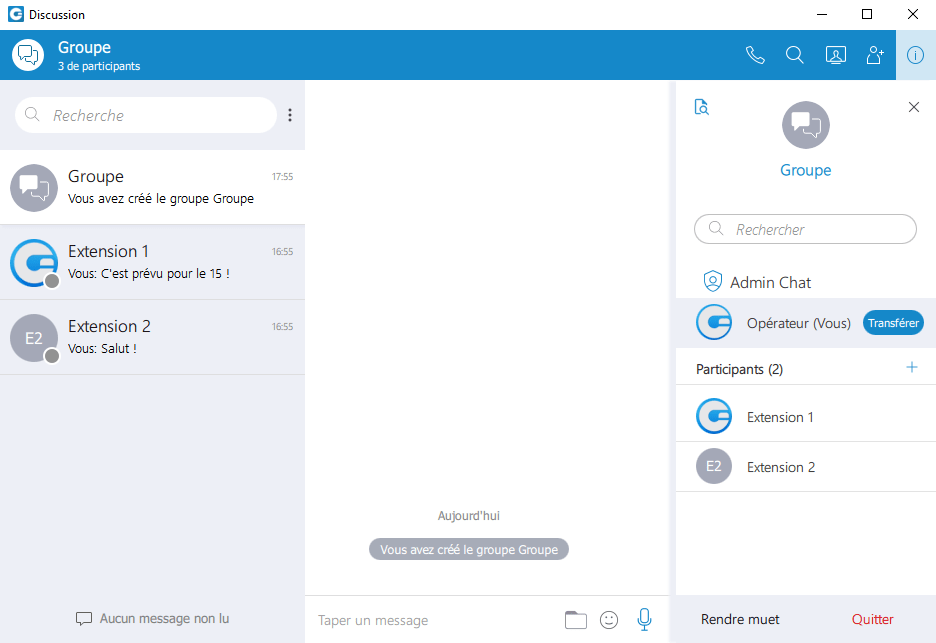
Task: Click the document search icon in info panel
Action: coord(701,107)
